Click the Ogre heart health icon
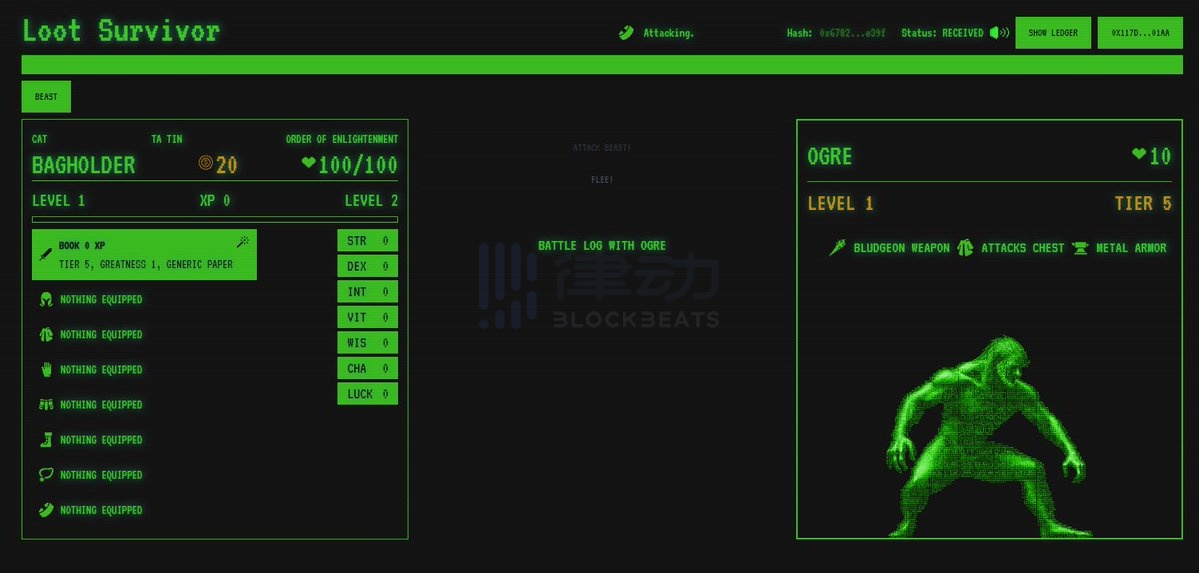 (x=1139, y=154)
